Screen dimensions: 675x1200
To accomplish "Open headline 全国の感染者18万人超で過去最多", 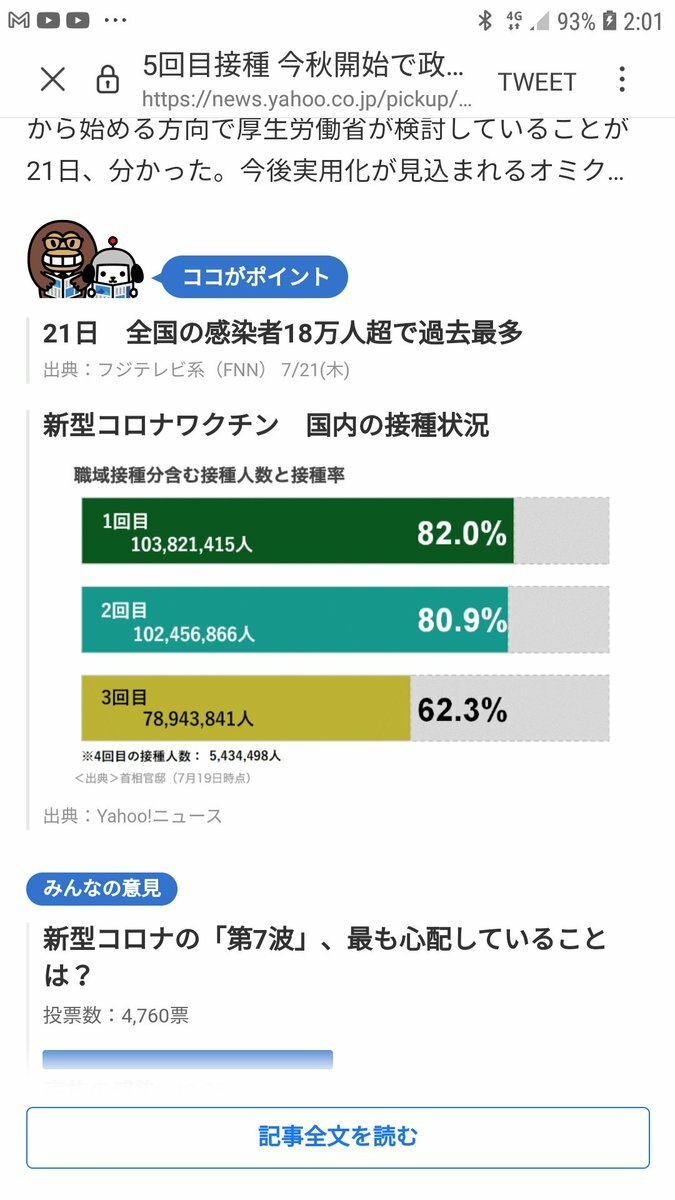I will [283, 333].
